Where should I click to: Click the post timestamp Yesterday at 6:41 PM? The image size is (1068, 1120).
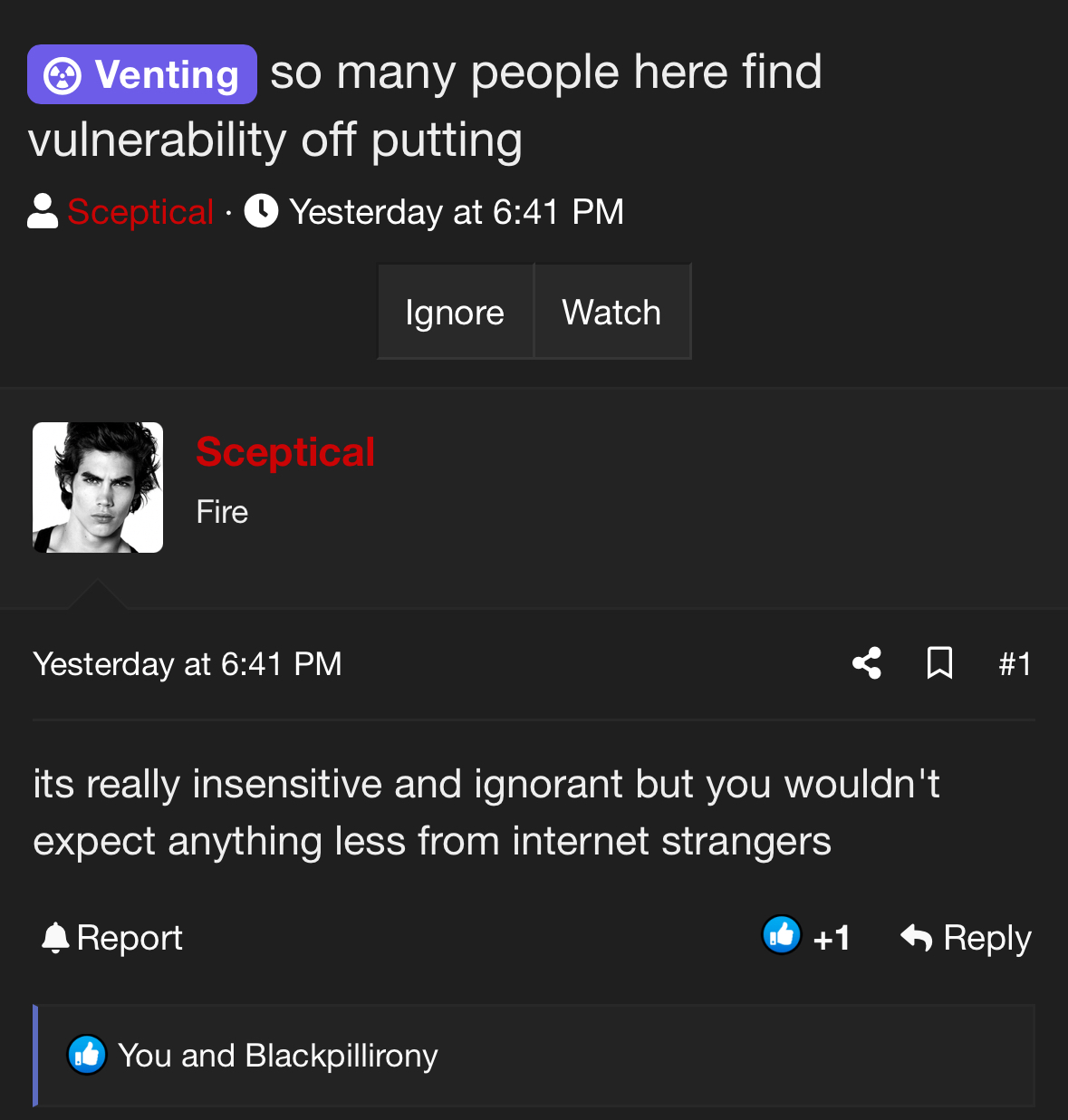[x=188, y=664]
